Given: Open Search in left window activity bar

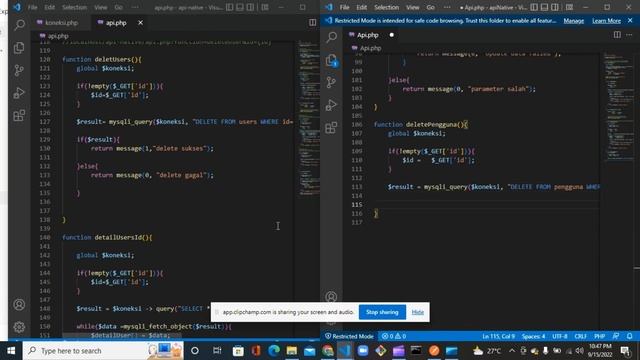Looking at the screenshot, I should click(19, 25).
